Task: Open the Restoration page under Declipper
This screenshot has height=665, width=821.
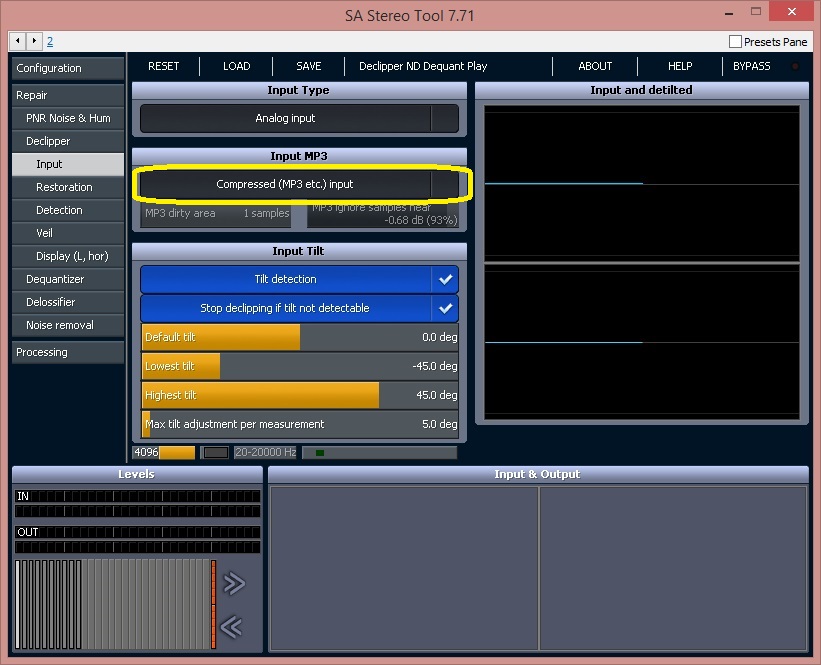Action: 68,187
